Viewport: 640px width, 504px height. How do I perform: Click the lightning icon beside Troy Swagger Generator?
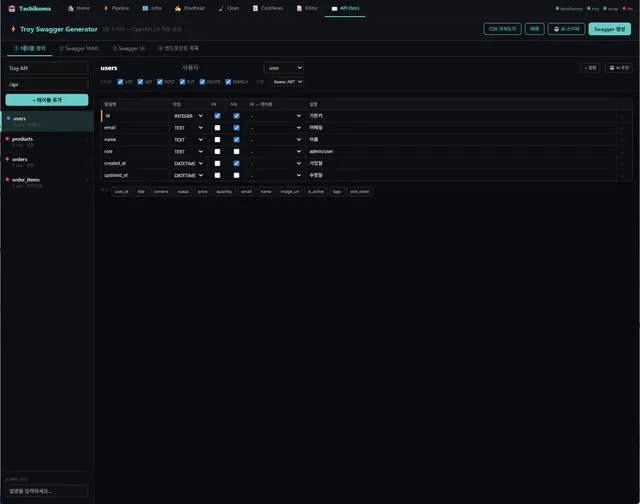[x=13, y=29]
